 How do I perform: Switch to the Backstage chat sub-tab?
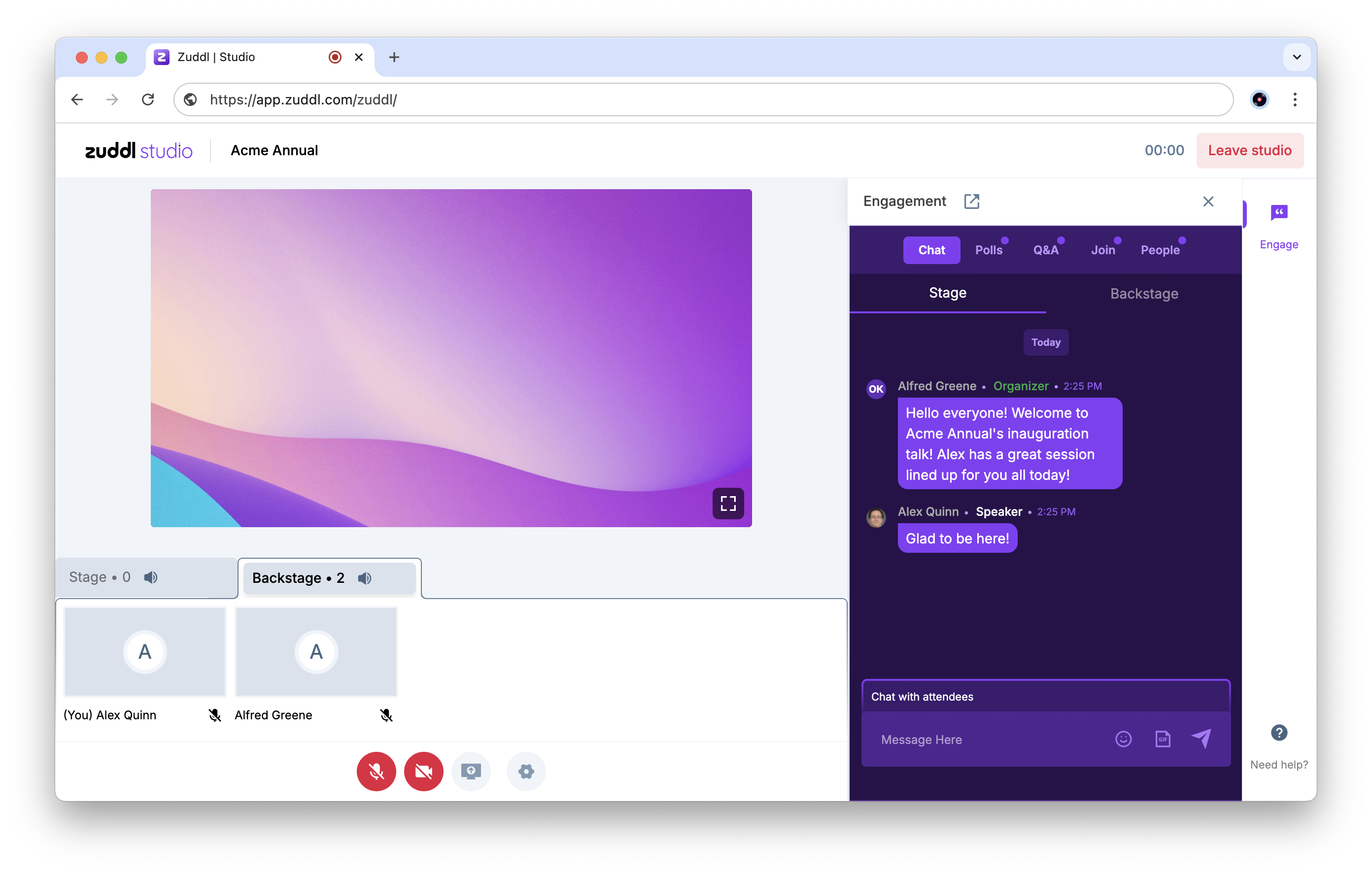tap(1144, 294)
